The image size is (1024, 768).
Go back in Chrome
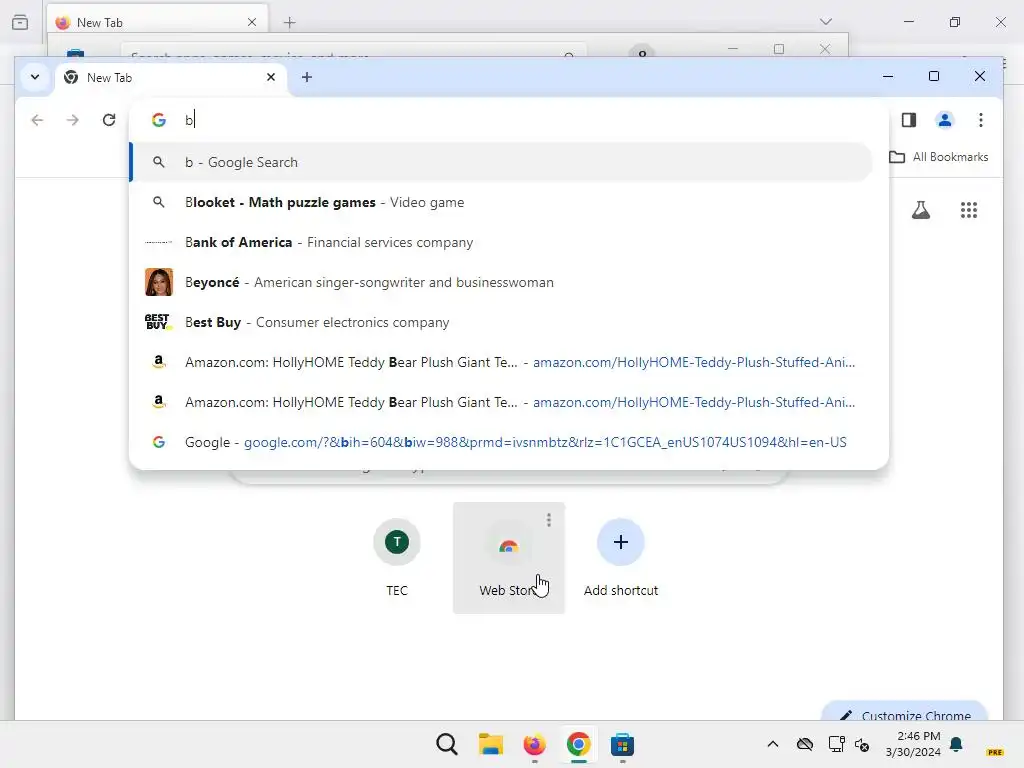click(x=37, y=120)
